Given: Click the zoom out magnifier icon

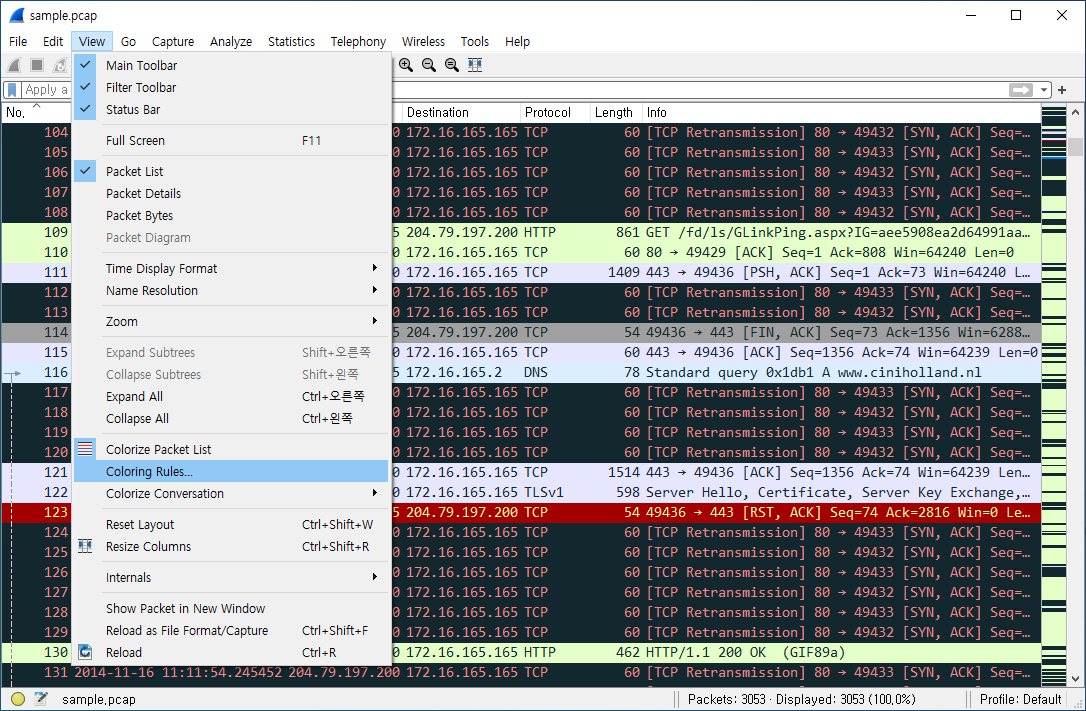Looking at the screenshot, I should point(429,65).
